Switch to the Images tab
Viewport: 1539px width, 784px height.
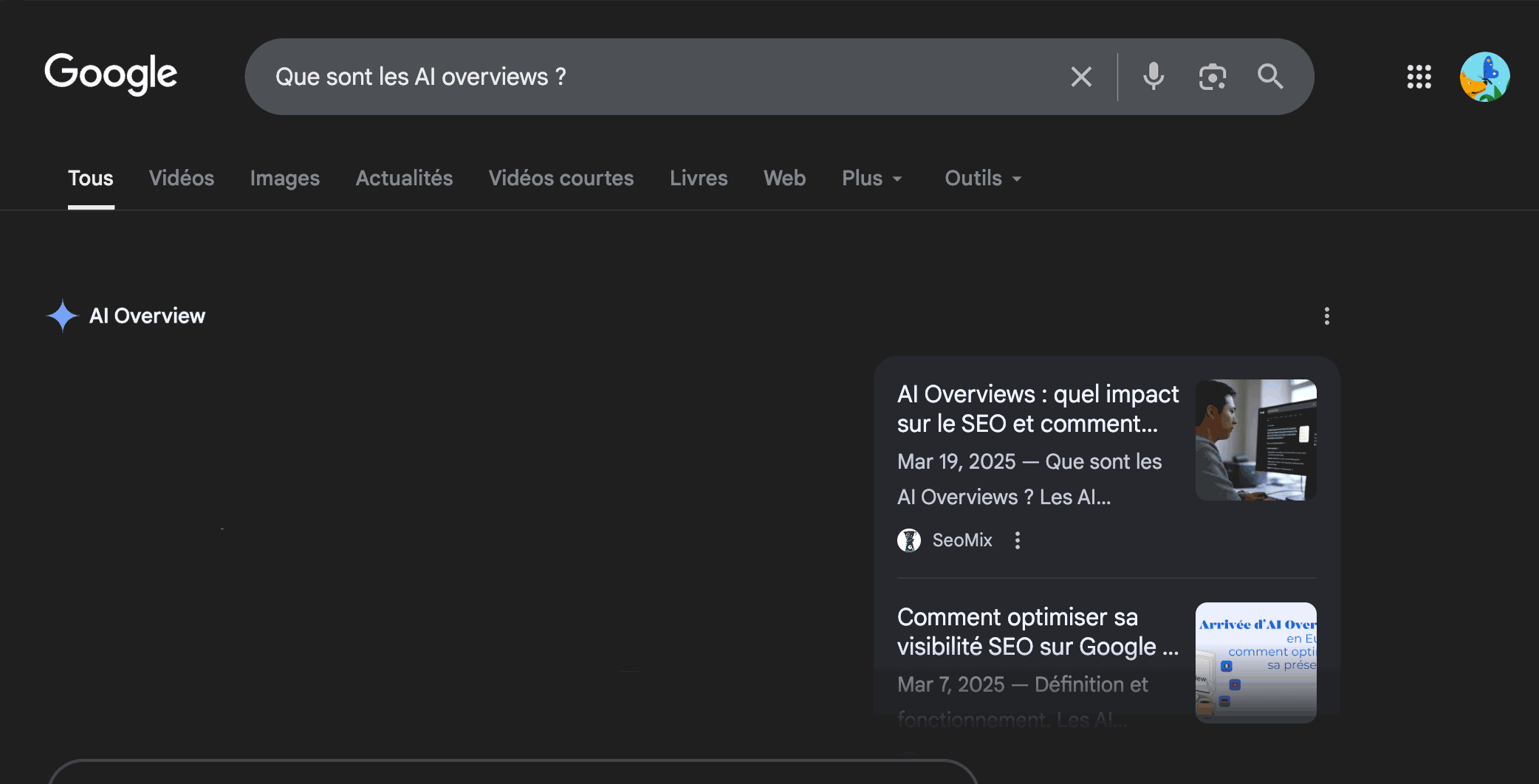point(284,179)
